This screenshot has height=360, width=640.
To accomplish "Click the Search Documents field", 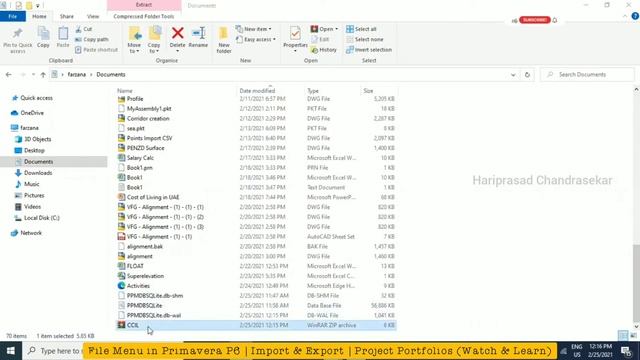I will click(x=587, y=75).
